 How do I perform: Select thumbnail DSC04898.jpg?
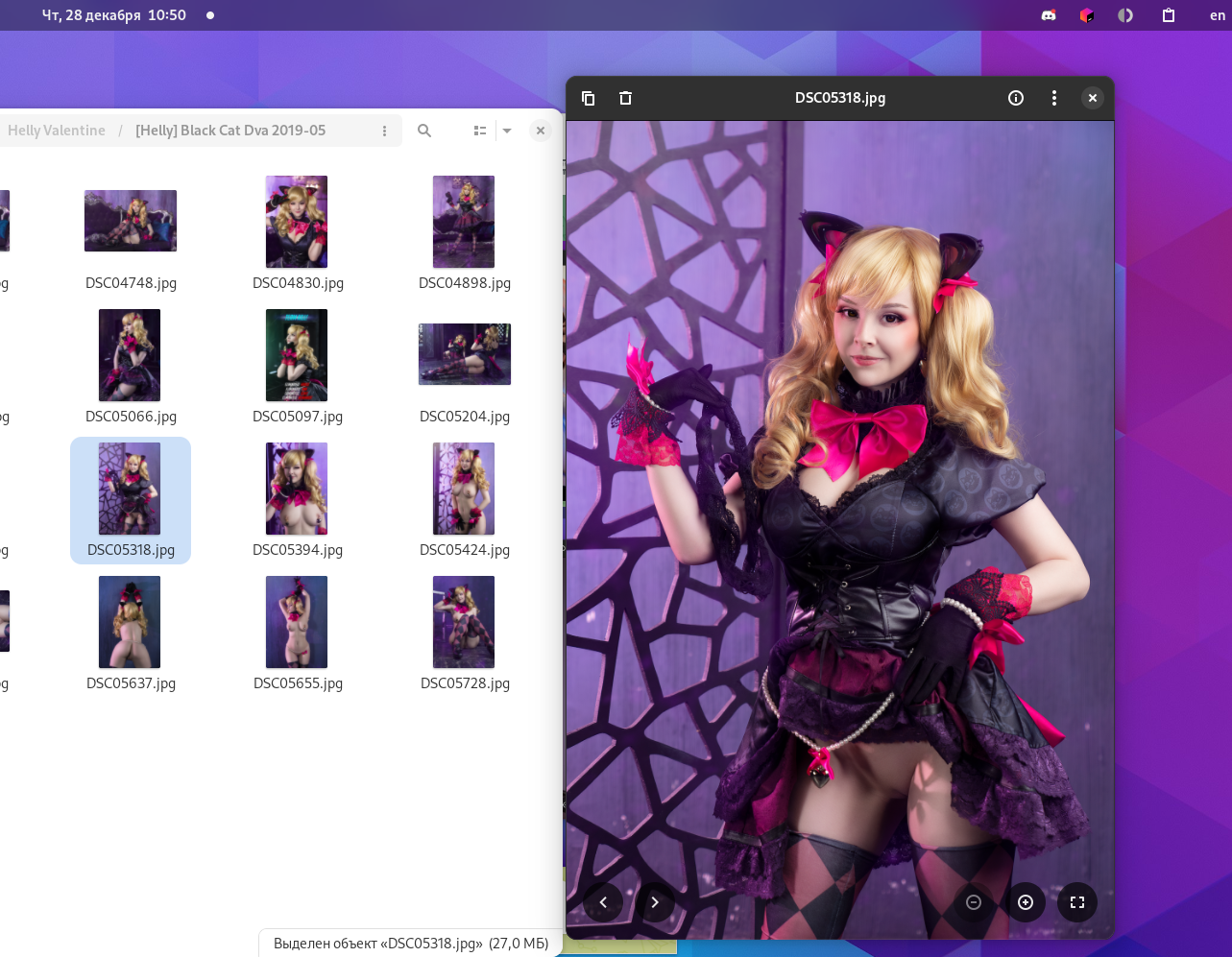click(x=464, y=222)
